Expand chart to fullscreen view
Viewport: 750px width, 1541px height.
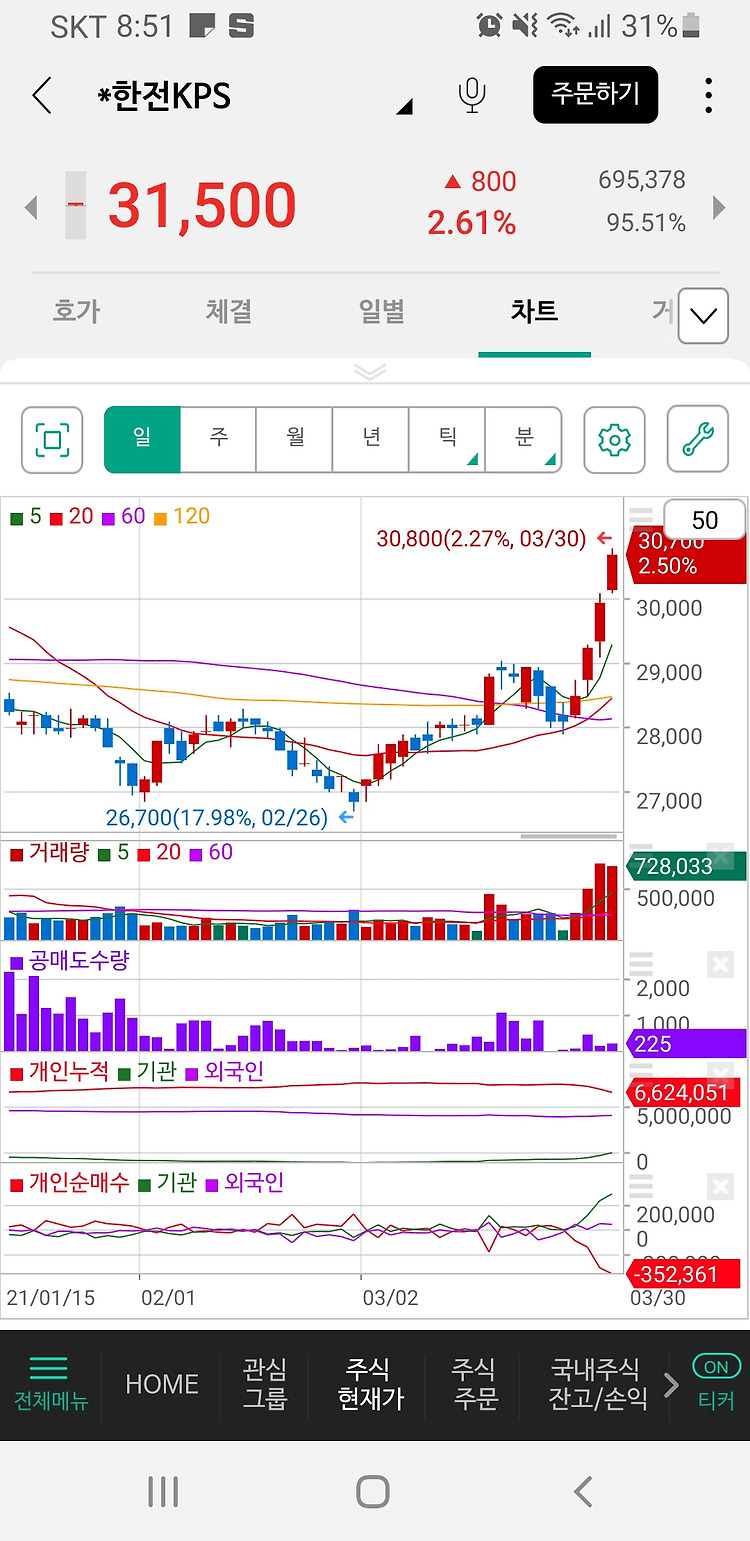[x=52, y=439]
